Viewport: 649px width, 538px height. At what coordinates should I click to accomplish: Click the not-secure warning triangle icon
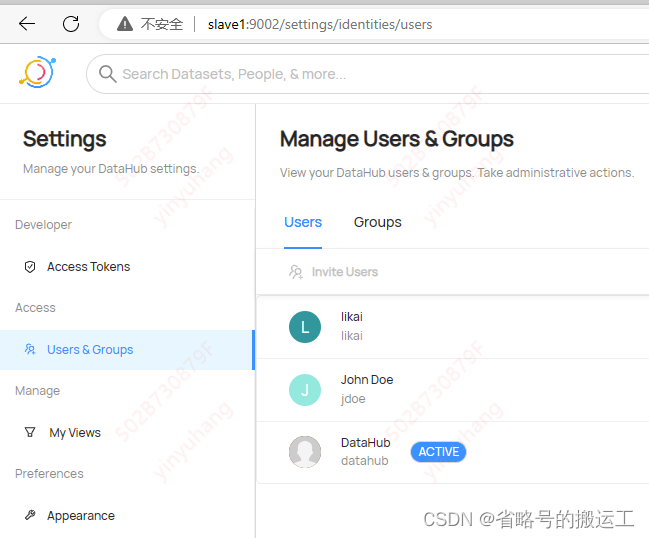[x=125, y=24]
